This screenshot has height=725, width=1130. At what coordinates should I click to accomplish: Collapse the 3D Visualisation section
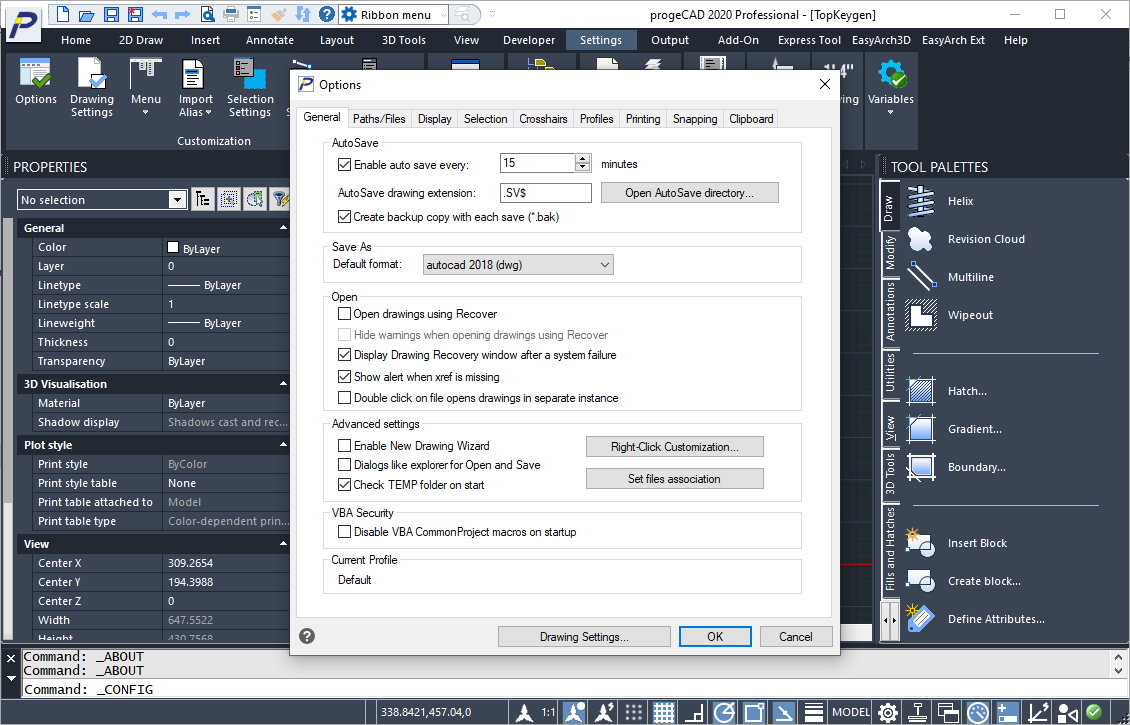[x=283, y=384]
